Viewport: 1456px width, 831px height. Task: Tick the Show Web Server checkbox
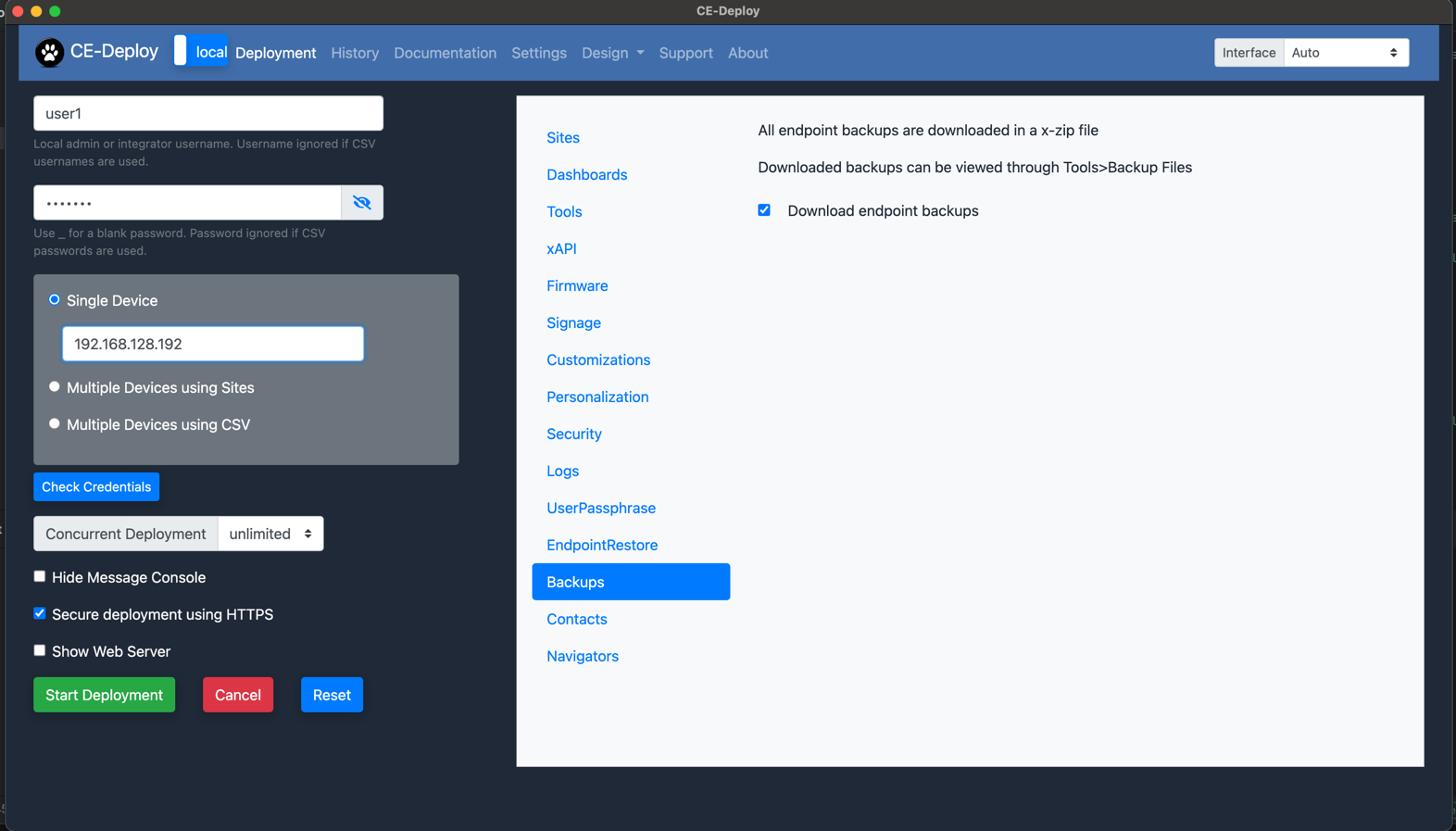40,651
